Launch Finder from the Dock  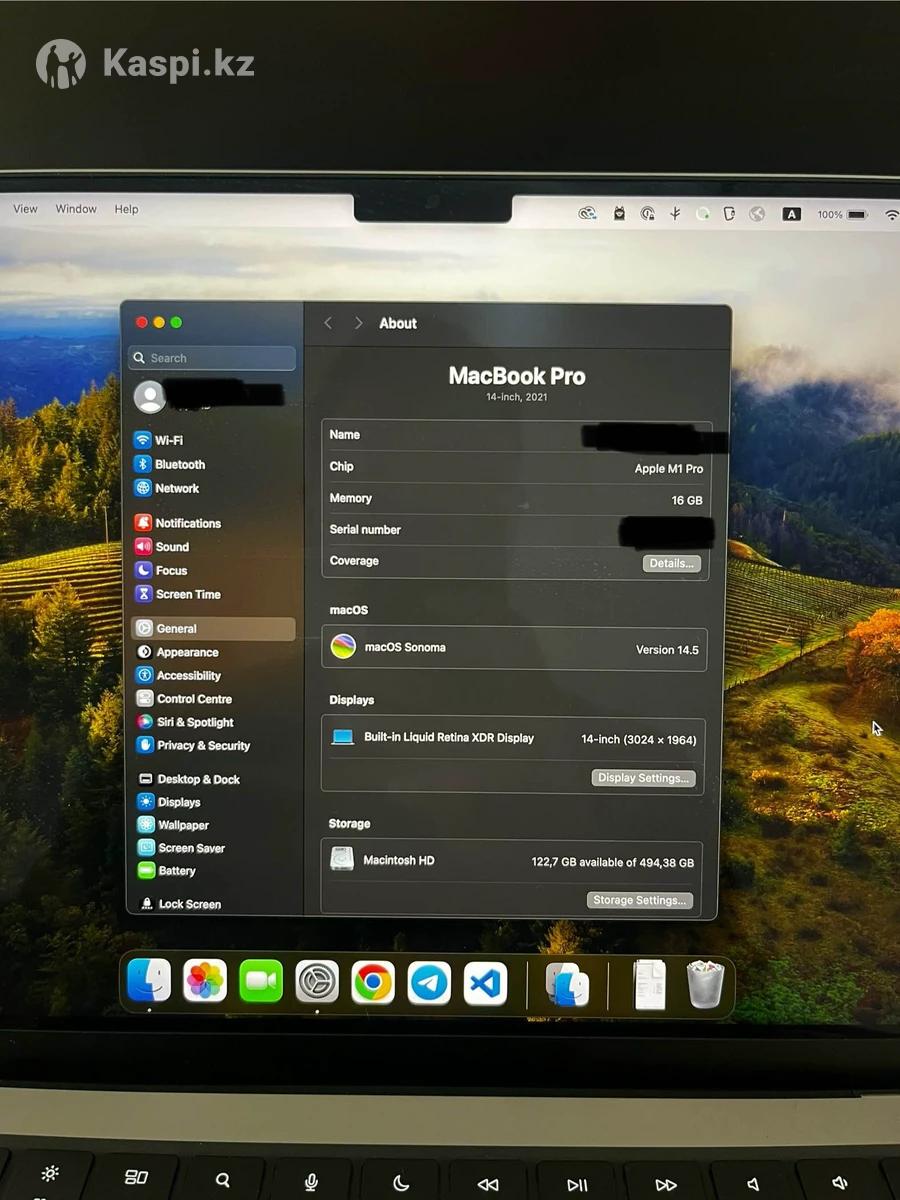click(x=149, y=981)
